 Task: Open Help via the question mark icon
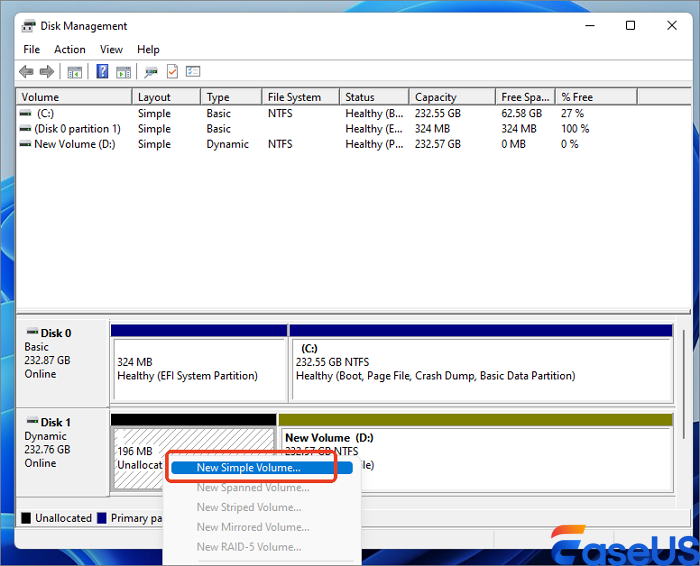tap(102, 71)
